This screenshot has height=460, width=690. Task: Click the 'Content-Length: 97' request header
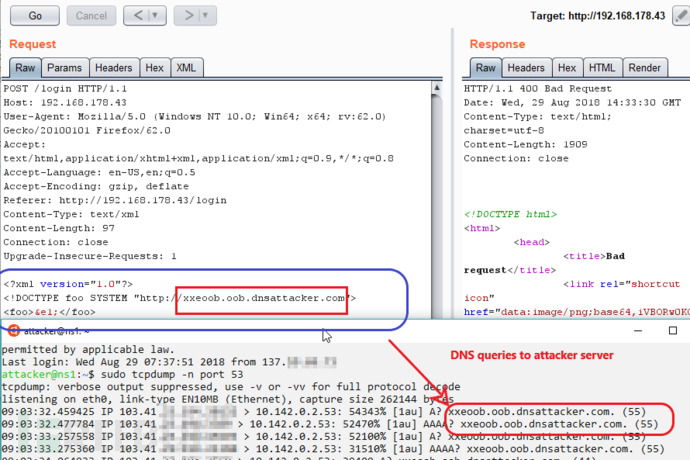coord(59,228)
